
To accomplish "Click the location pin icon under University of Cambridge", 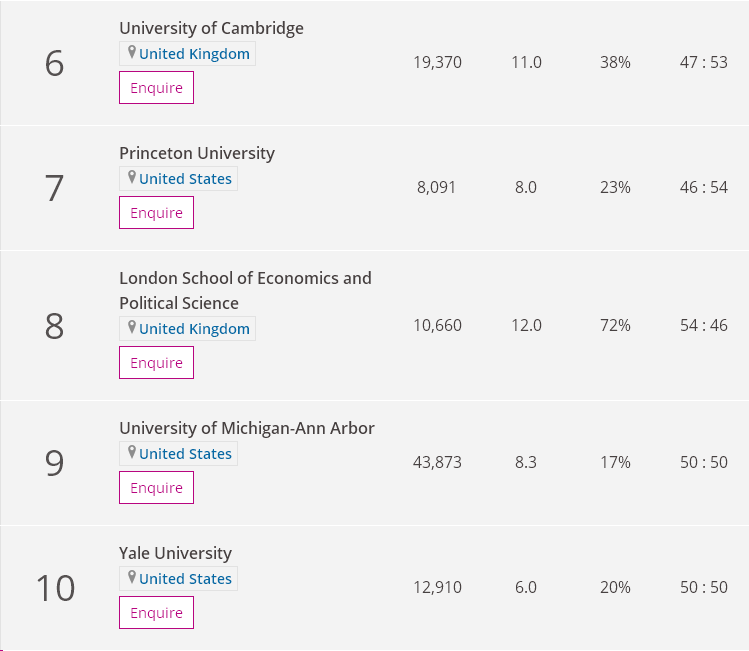I will tap(131, 53).
